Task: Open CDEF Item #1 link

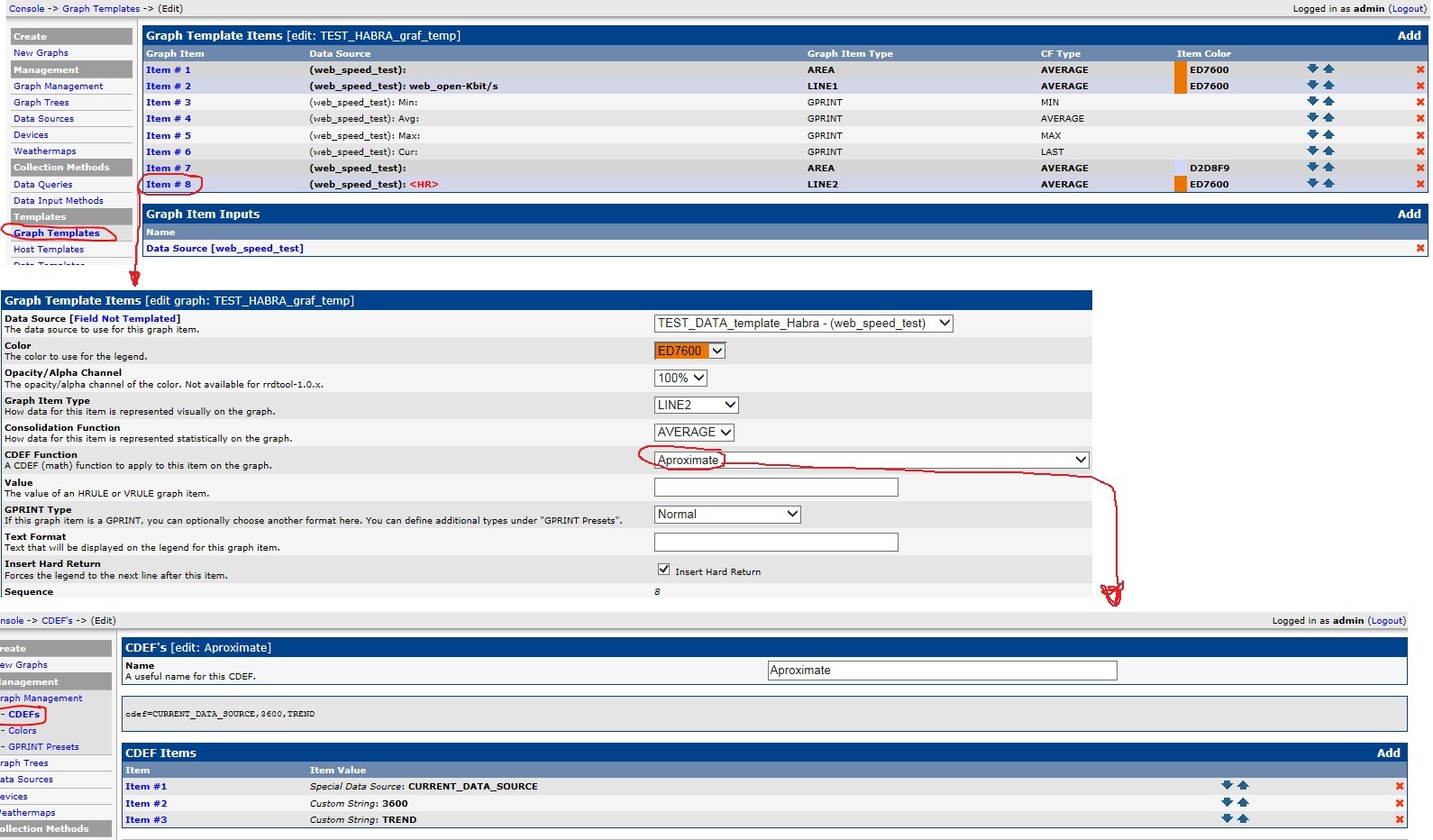Action: tap(146, 786)
